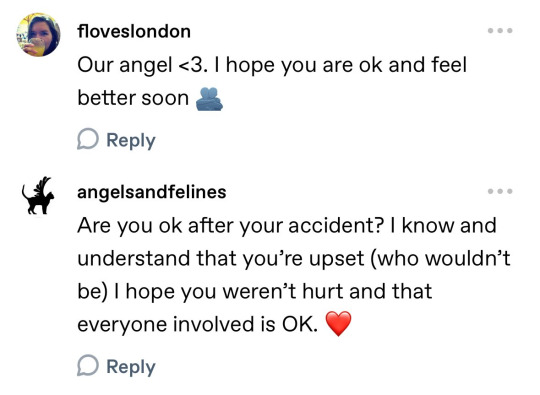Click speech bubble icon under floveslondon's comment
Screen dimensions: 540x395
point(87,139)
